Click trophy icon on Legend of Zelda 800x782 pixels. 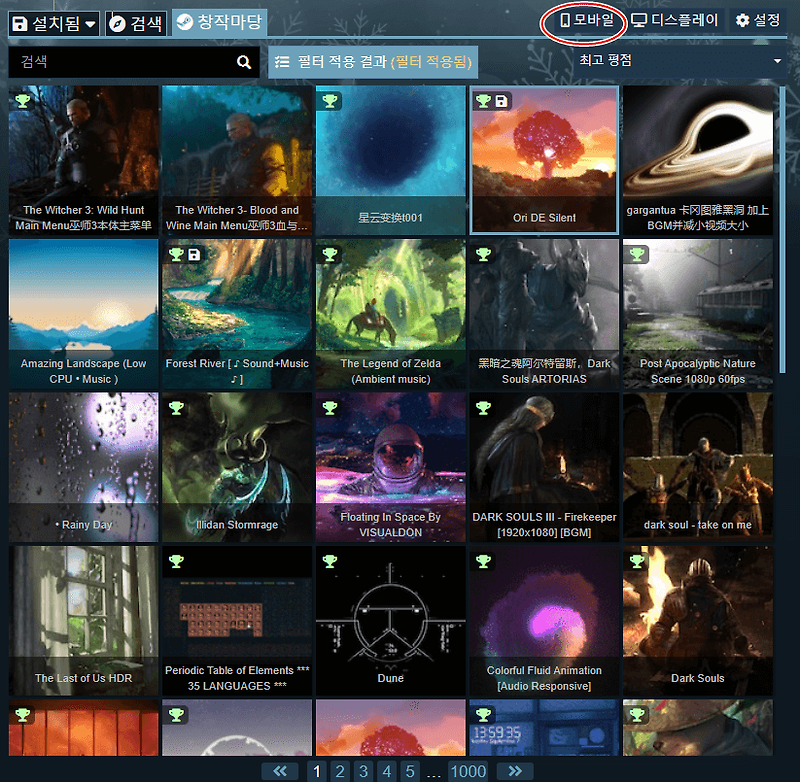[x=330, y=254]
